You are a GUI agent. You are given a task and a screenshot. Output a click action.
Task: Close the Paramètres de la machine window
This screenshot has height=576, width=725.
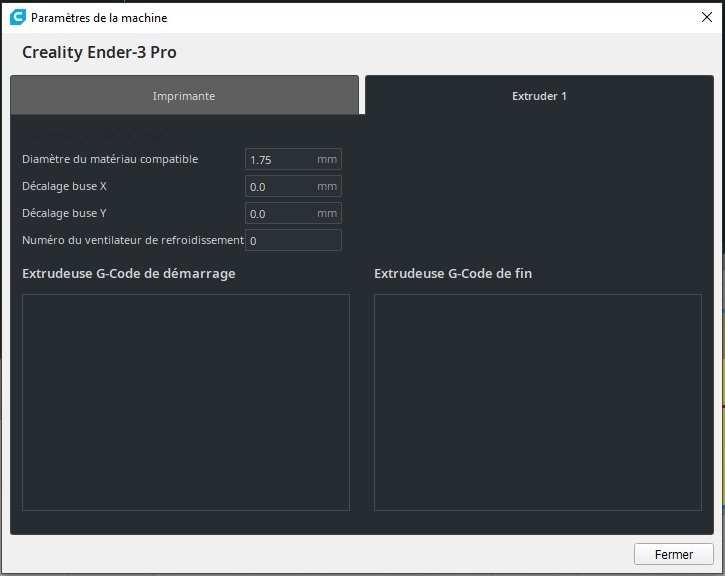[707, 18]
